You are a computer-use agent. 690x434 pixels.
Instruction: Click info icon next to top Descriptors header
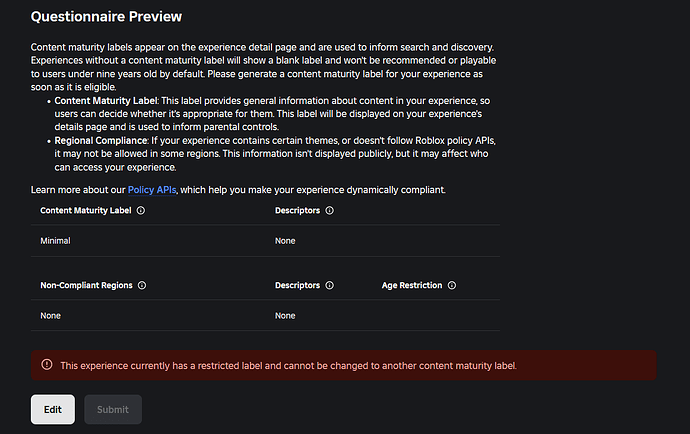click(330, 211)
